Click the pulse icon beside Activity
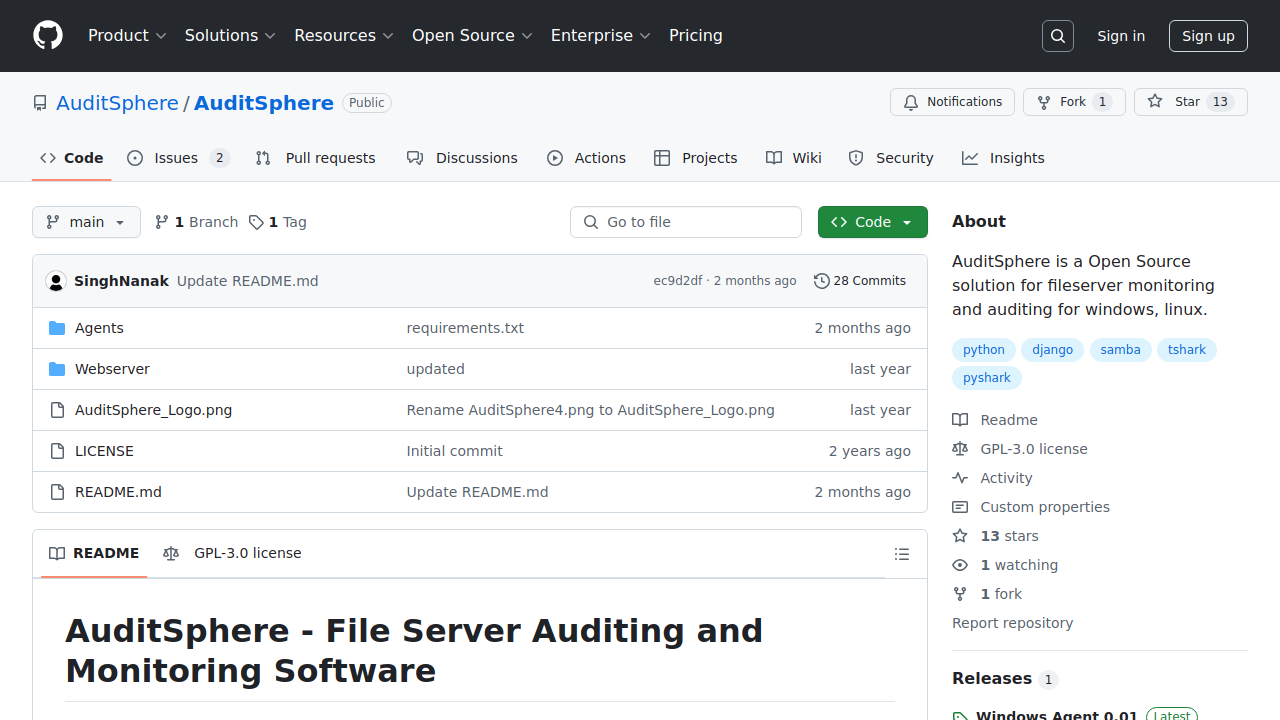The height and width of the screenshot is (720, 1280). coord(960,478)
